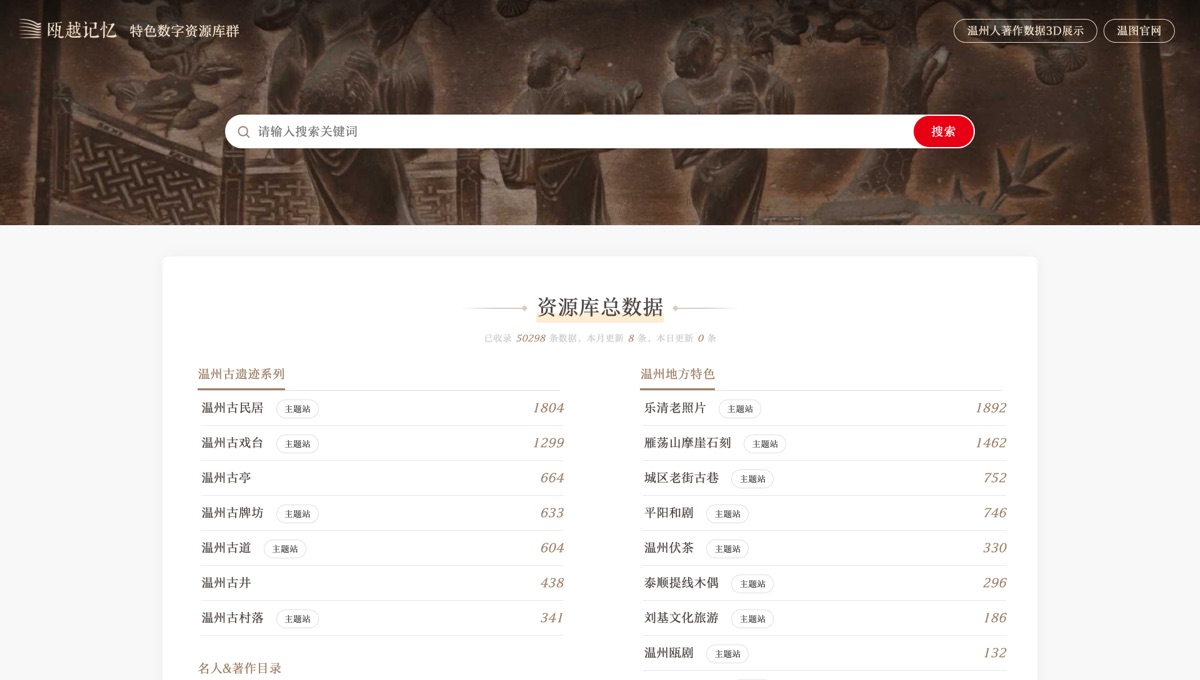Screen dimensions: 1200x680
Task: Click the 296 count for 泰顺提线木偶
Action: (995, 583)
